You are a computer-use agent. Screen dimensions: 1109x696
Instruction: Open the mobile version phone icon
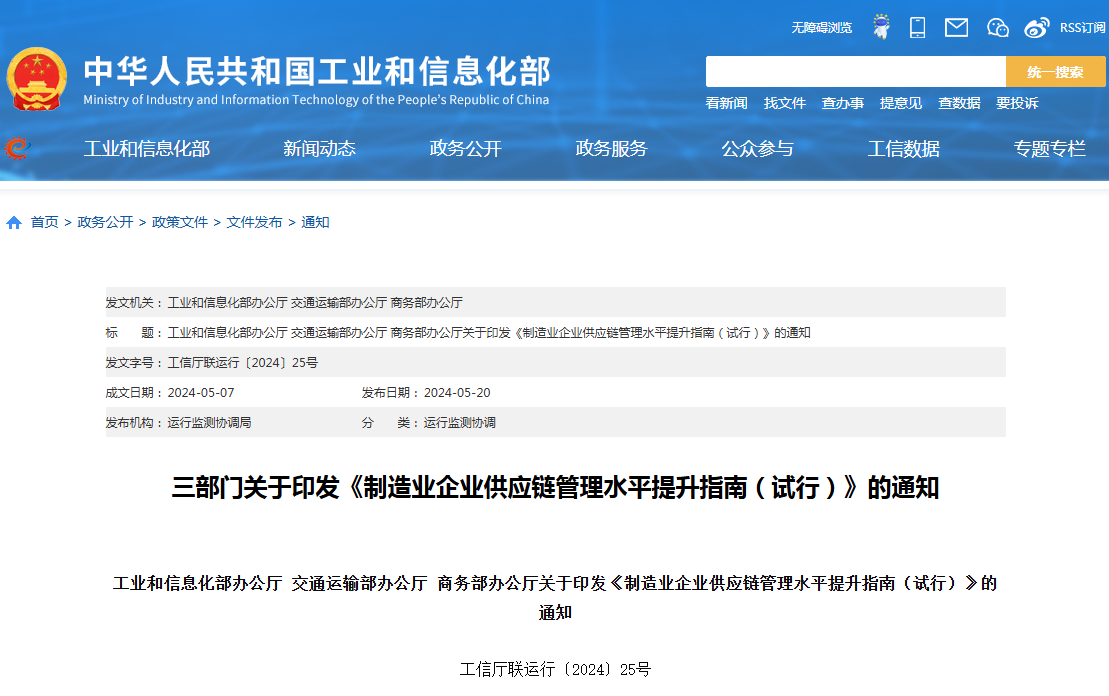tap(917, 28)
